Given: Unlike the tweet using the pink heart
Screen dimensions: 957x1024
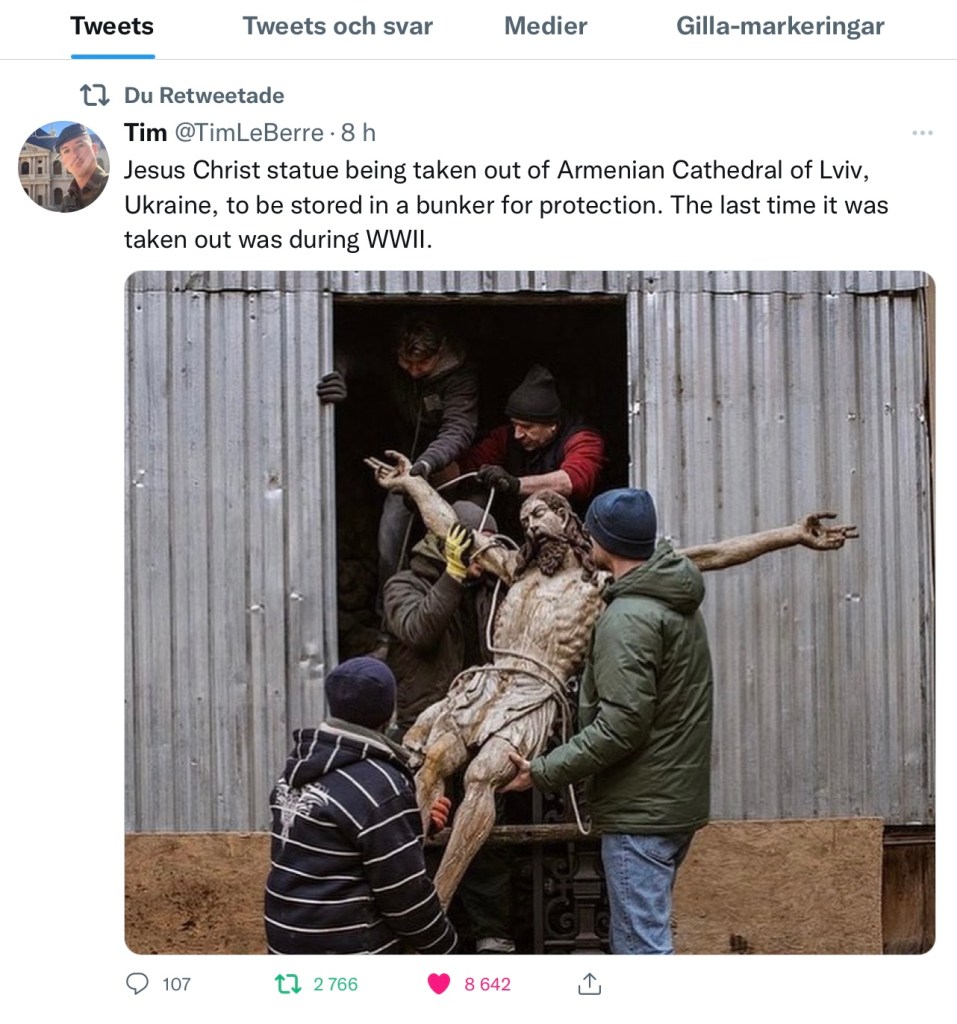Looking at the screenshot, I should pos(438,984).
